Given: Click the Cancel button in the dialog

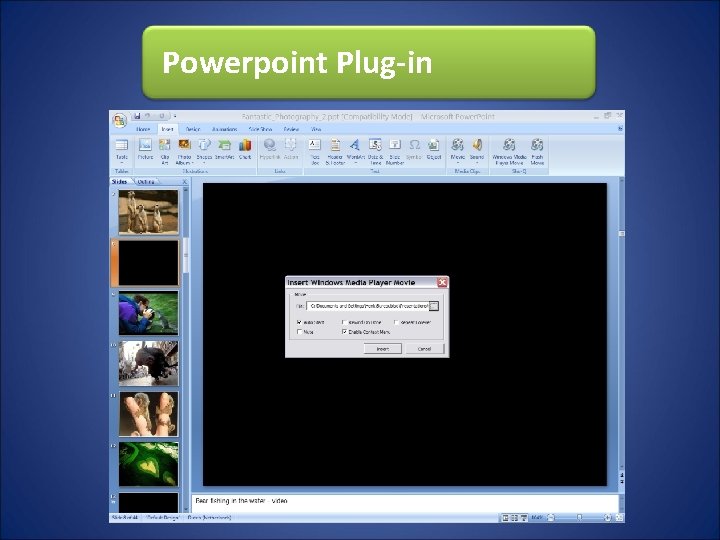Looking at the screenshot, I should point(424,349).
